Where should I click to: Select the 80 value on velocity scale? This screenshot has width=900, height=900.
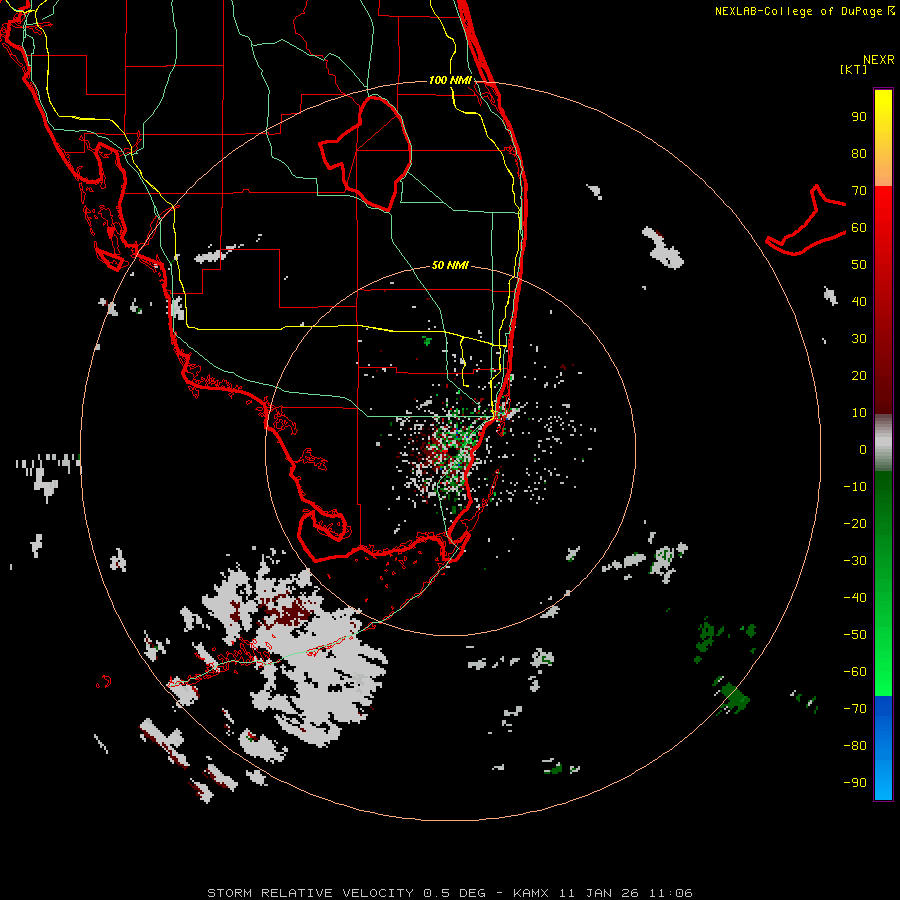(859, 154)
